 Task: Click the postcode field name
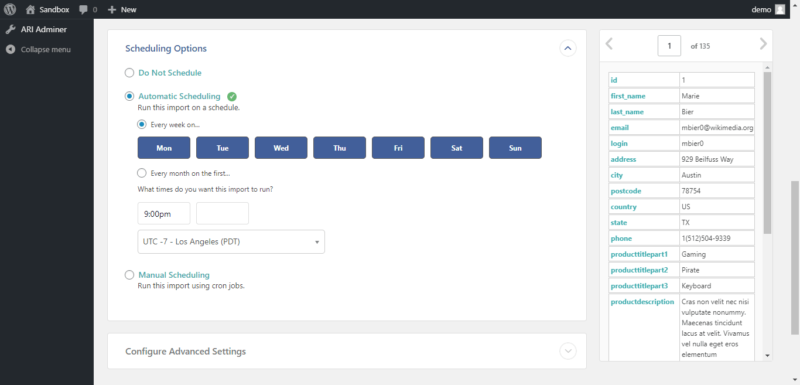tap(626, 191)
